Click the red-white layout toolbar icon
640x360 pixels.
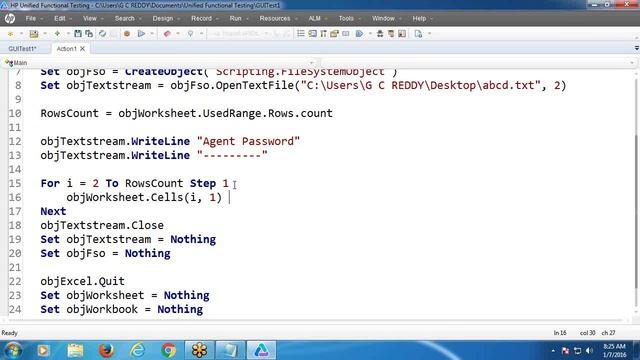402,34
